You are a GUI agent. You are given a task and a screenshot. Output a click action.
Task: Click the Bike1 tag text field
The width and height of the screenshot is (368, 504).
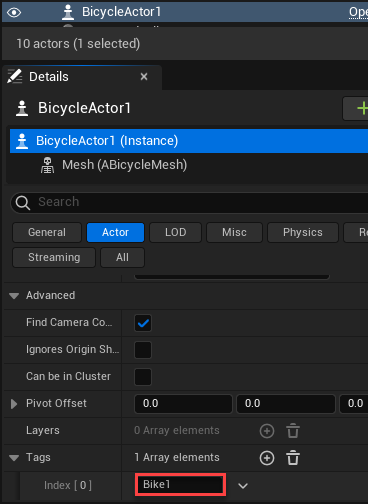(180, 485)
